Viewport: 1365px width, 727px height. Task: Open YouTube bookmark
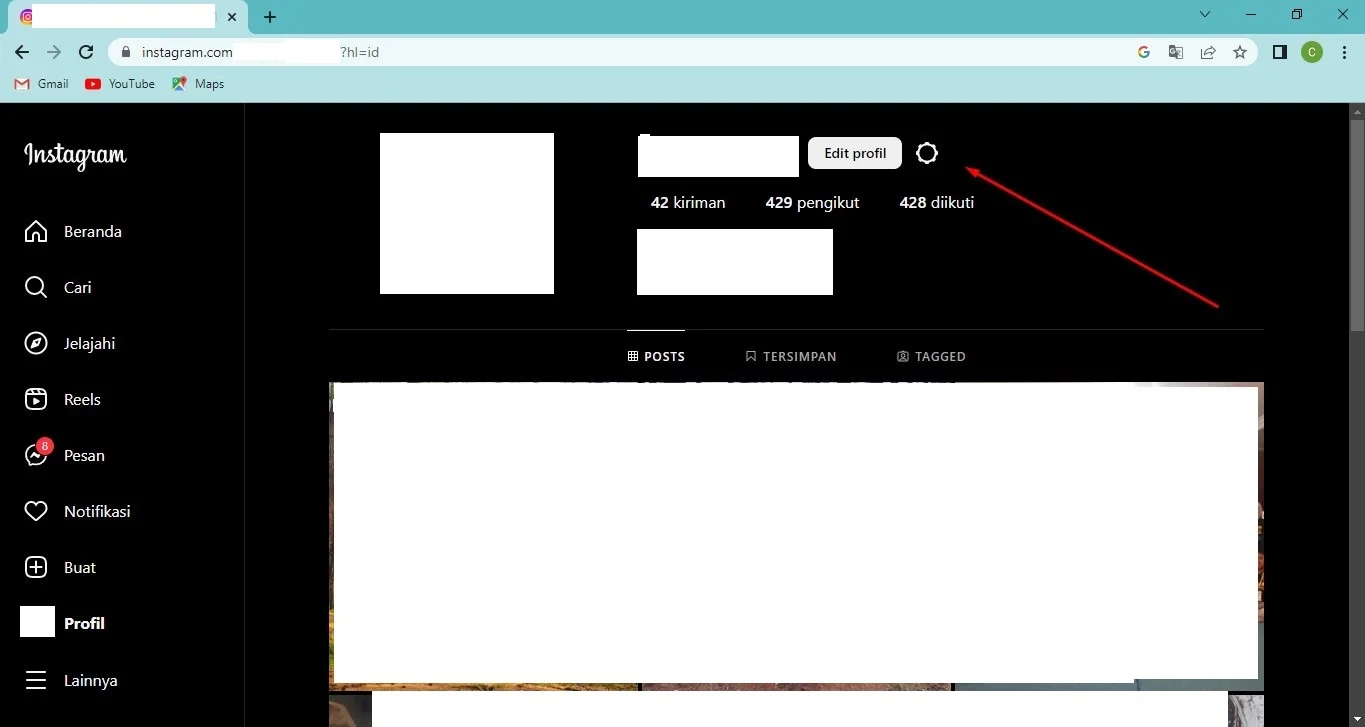click(x=120, y=84)
